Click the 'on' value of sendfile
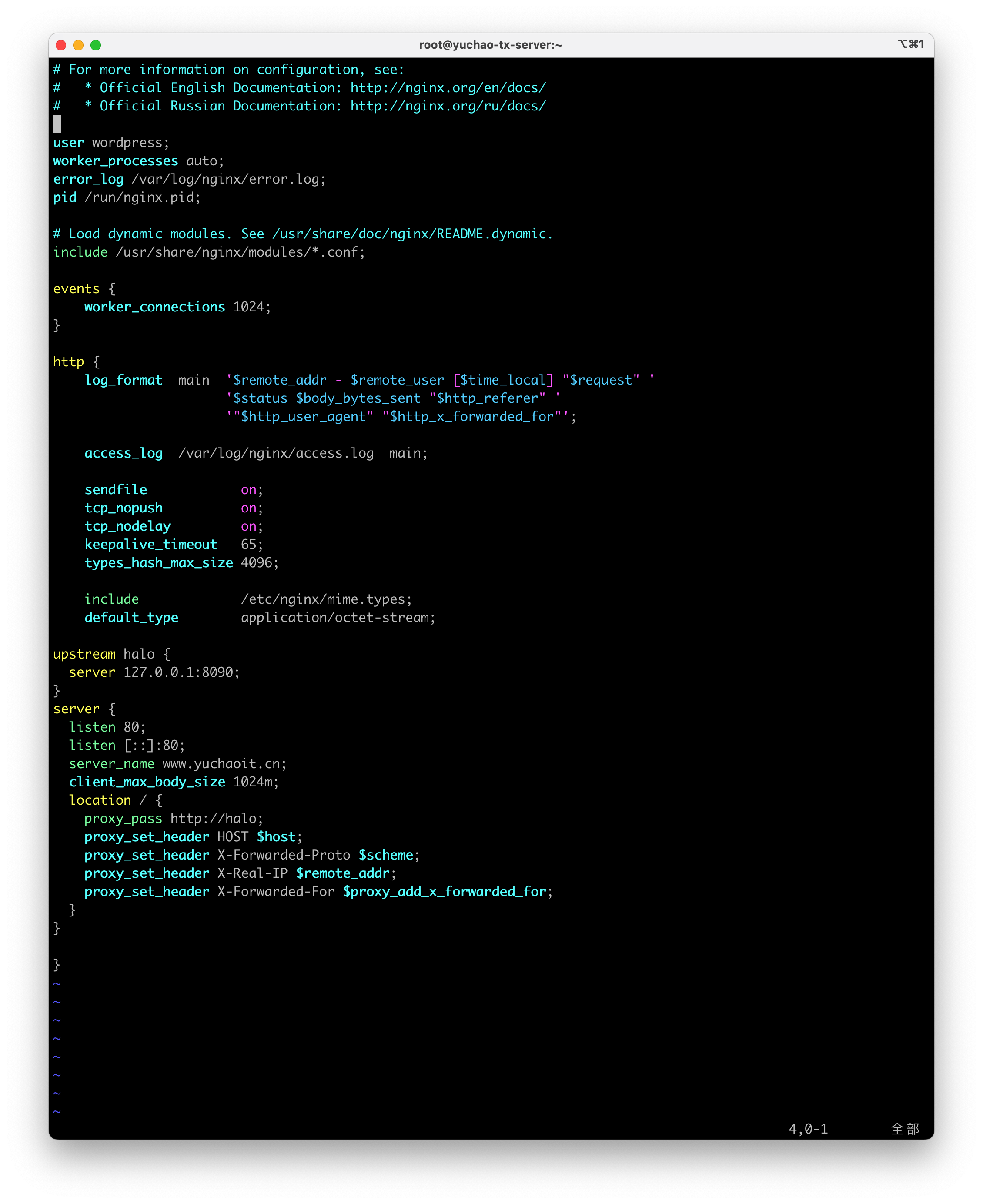Screen dimensions: 983x1204 249,490
